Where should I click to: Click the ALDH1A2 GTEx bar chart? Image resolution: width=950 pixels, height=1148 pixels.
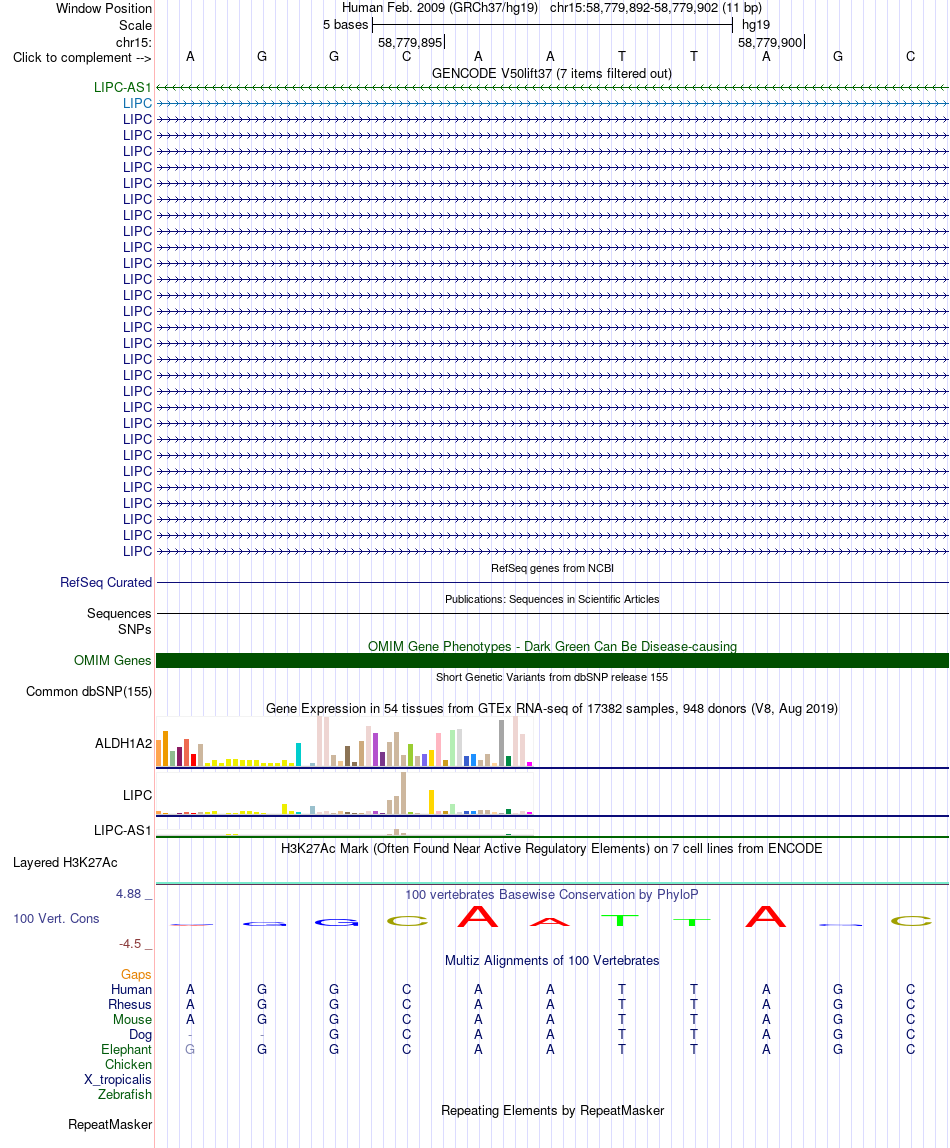coord(344,742)
